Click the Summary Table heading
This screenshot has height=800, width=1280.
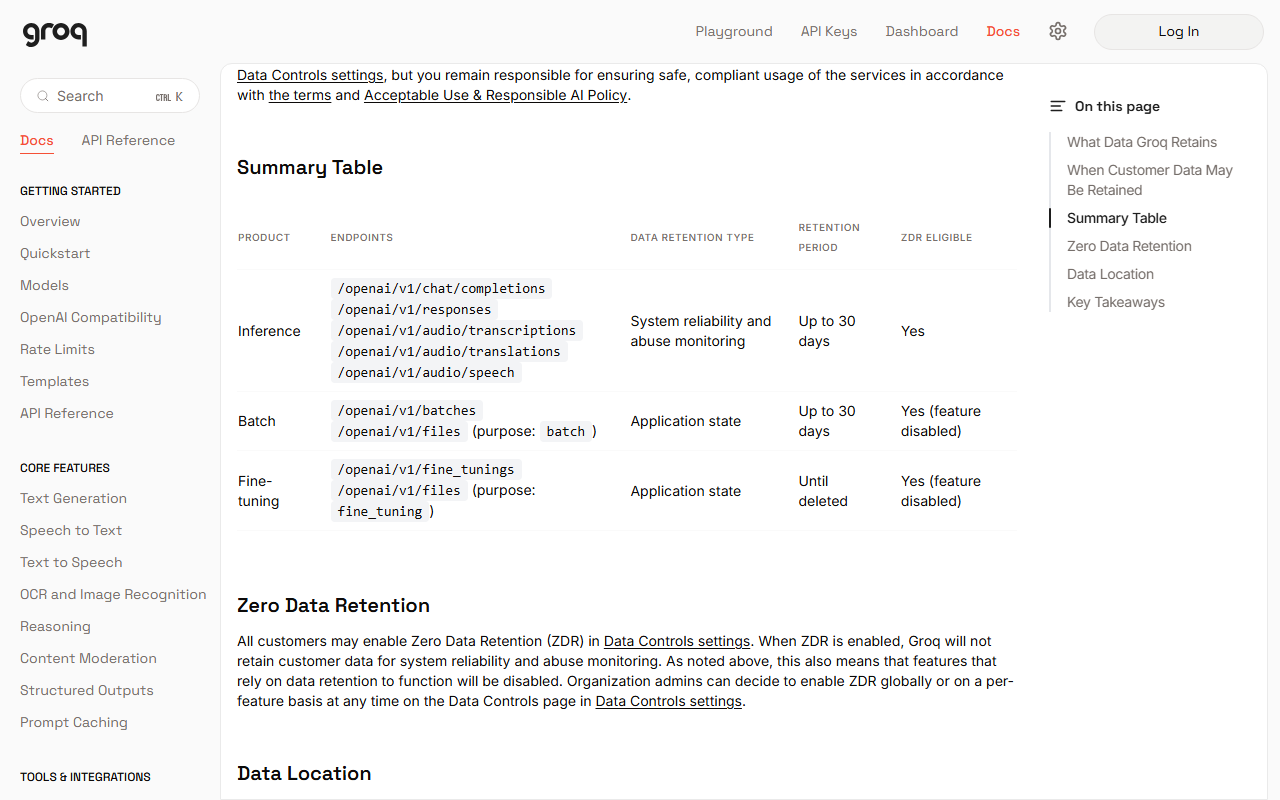(x=310, y=167)
